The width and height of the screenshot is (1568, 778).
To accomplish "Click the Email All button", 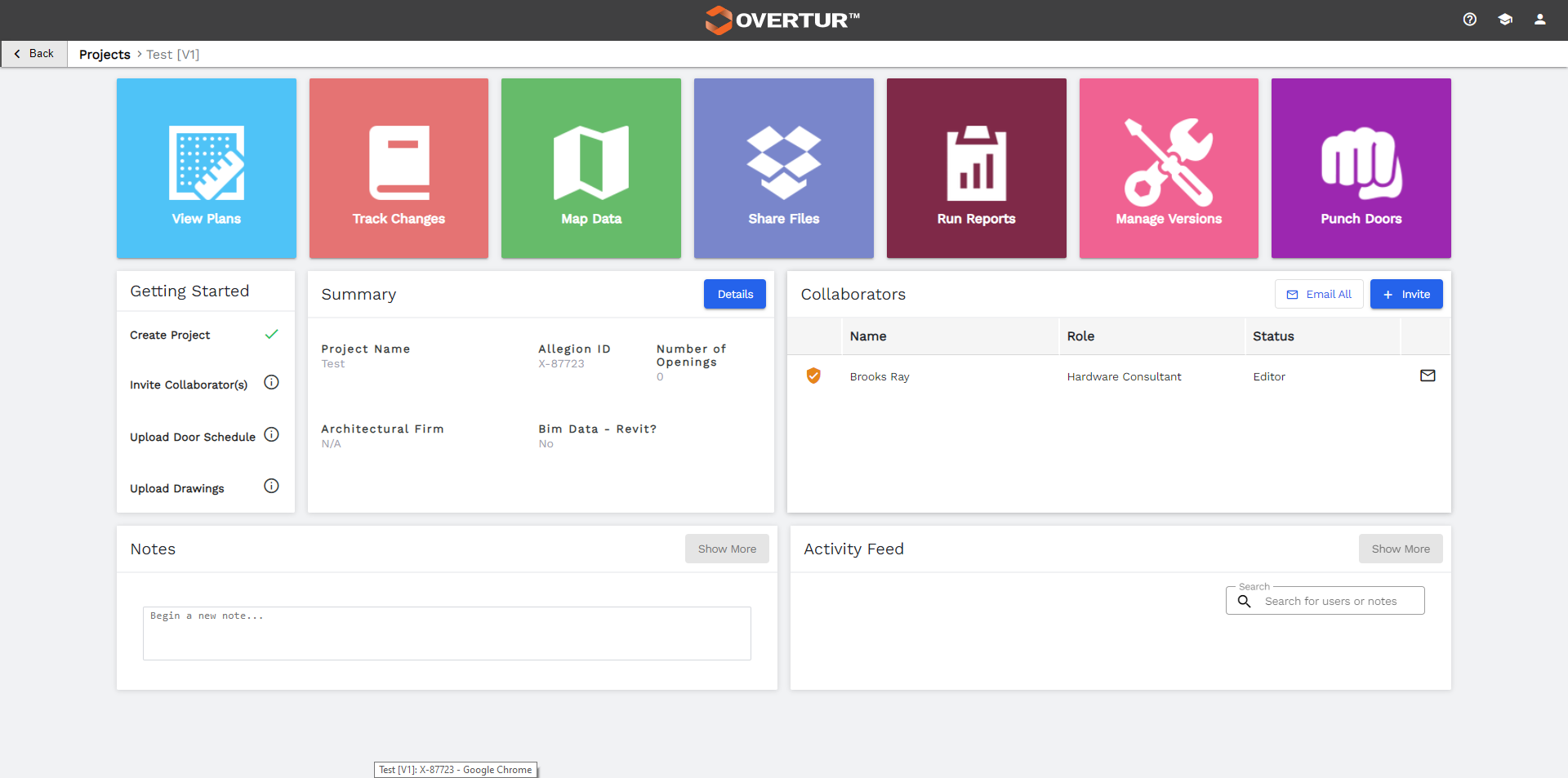I will [1319, 294].
